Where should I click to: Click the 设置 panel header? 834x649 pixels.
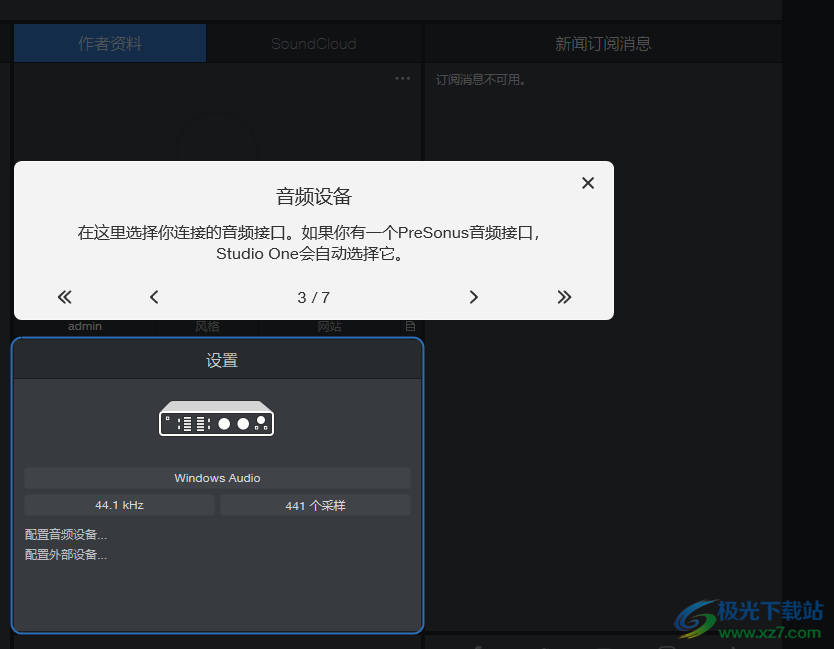tap(221, 359)
